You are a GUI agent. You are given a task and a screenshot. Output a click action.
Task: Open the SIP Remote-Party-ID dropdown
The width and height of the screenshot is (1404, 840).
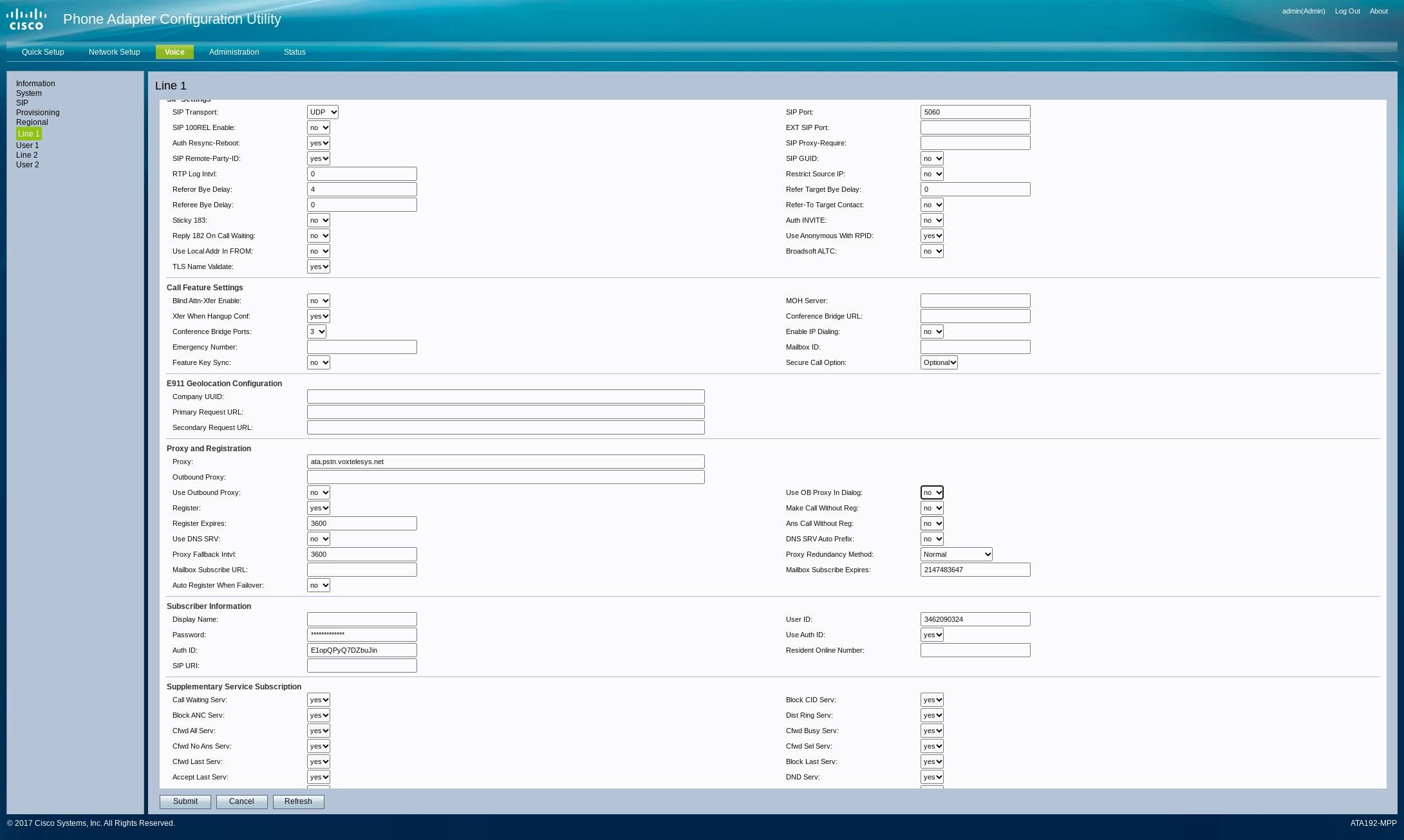(319, 158)
